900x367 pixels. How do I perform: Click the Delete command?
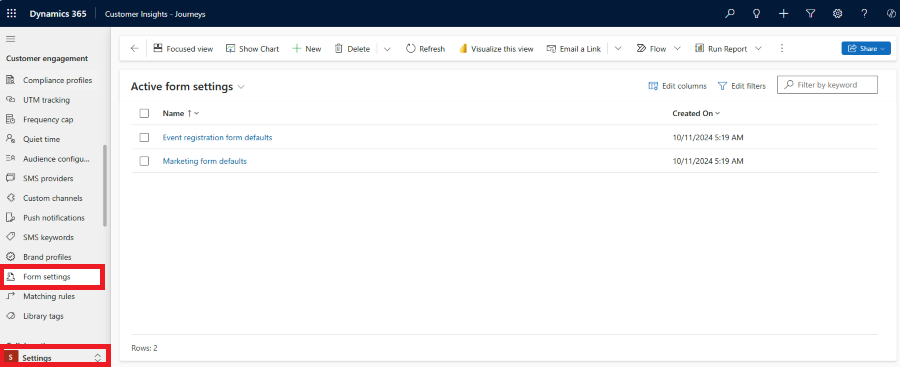click(352, 49)
